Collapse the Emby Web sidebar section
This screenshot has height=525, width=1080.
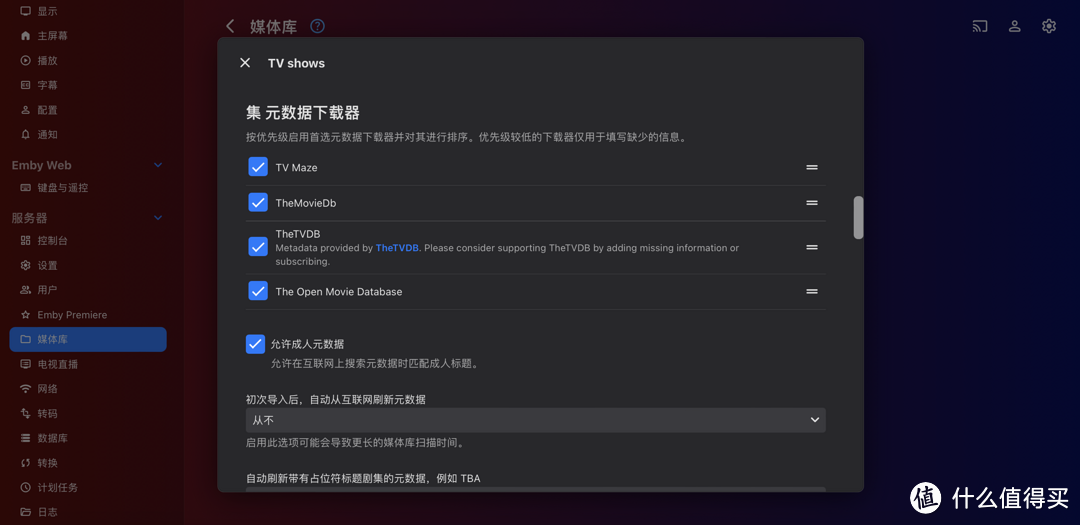coord(158,165)
